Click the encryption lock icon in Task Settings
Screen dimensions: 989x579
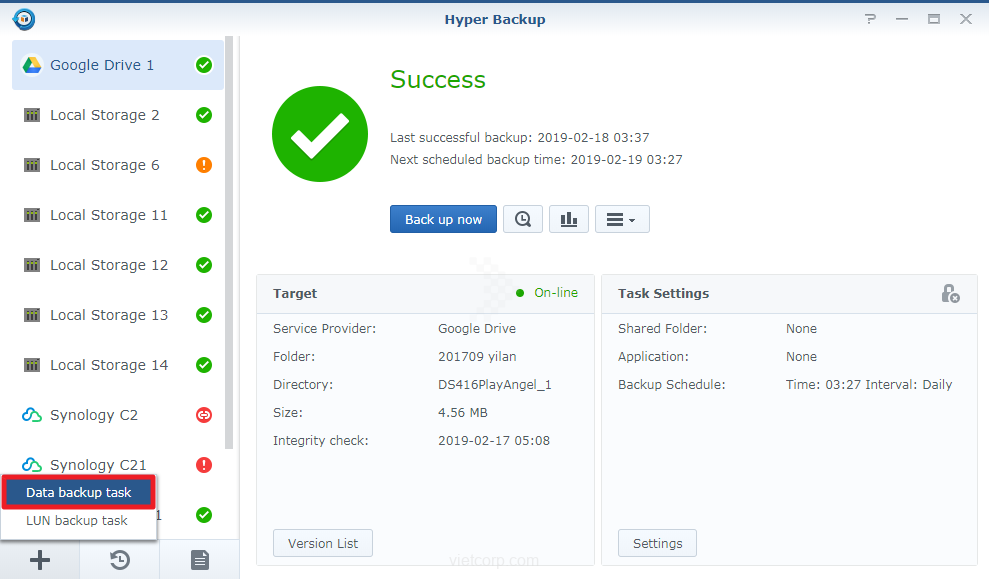(x=950, y=293)
